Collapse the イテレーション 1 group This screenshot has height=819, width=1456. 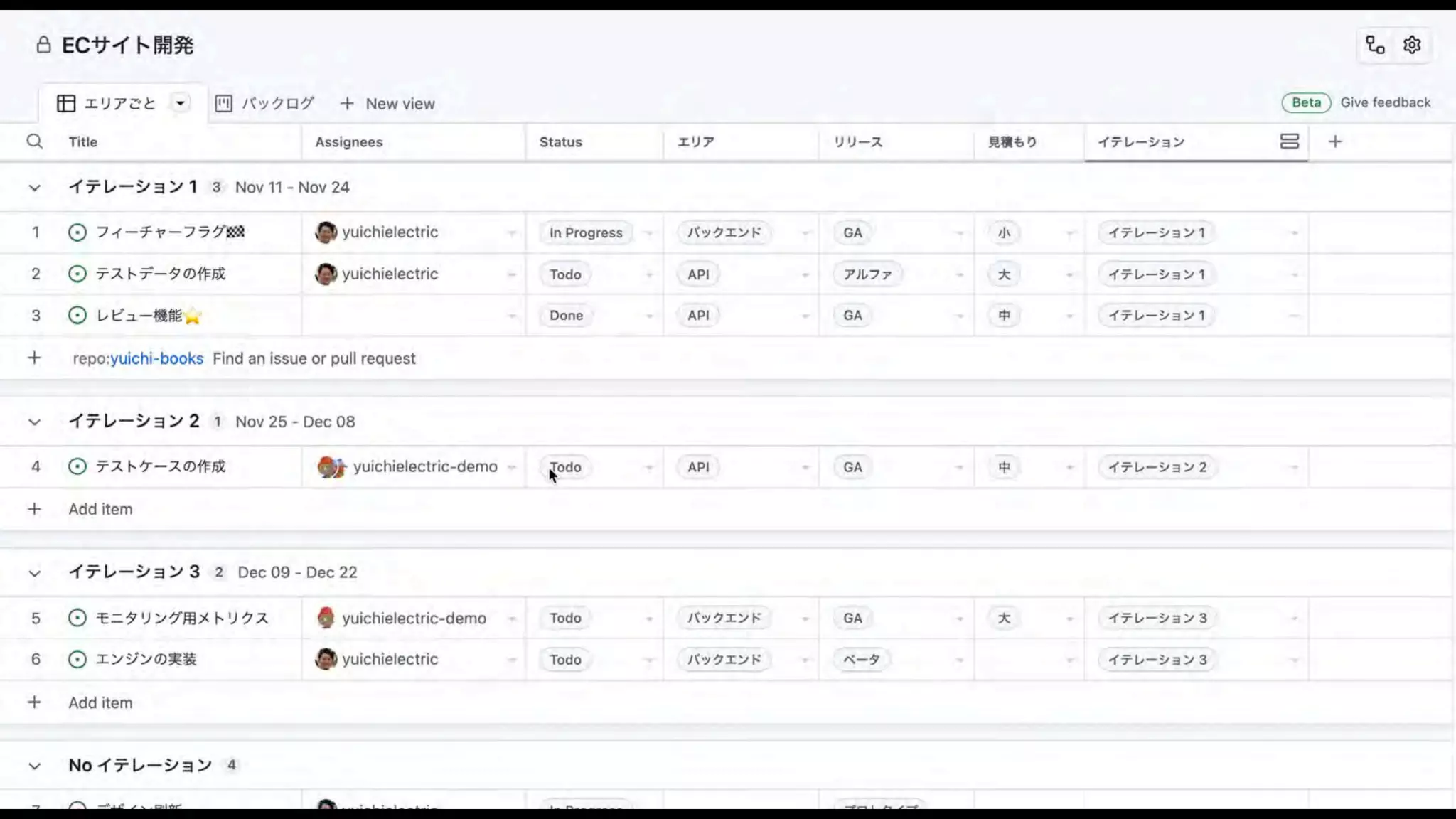34,188
